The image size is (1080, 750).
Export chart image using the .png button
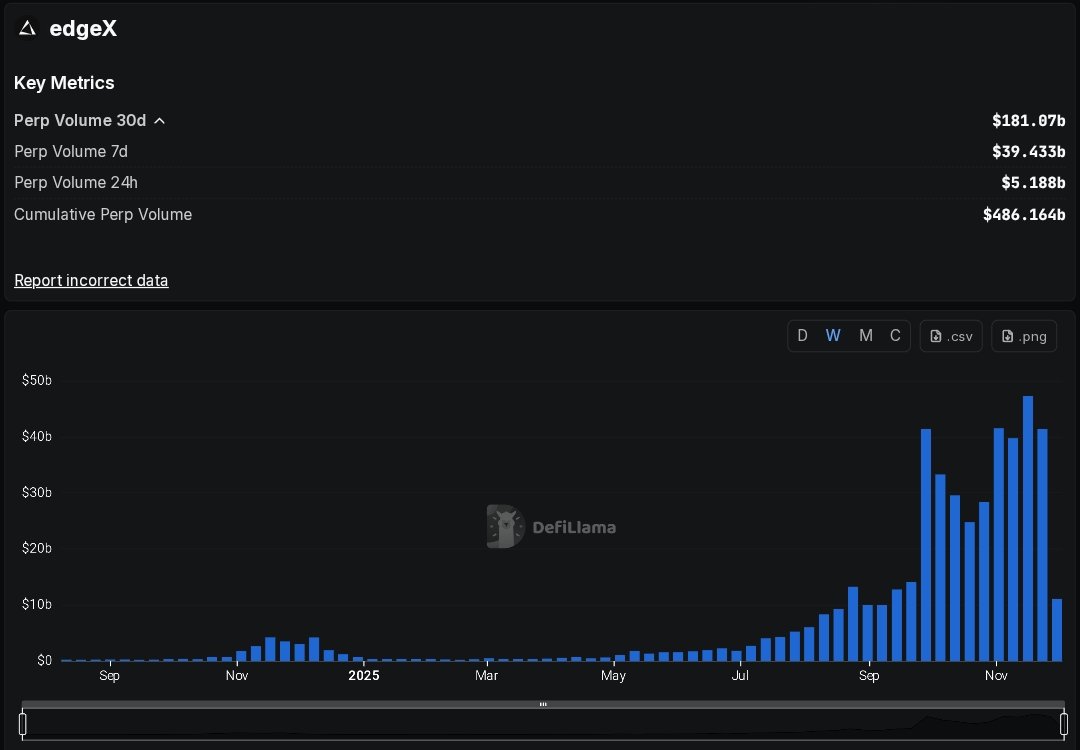click(1023, 336)
